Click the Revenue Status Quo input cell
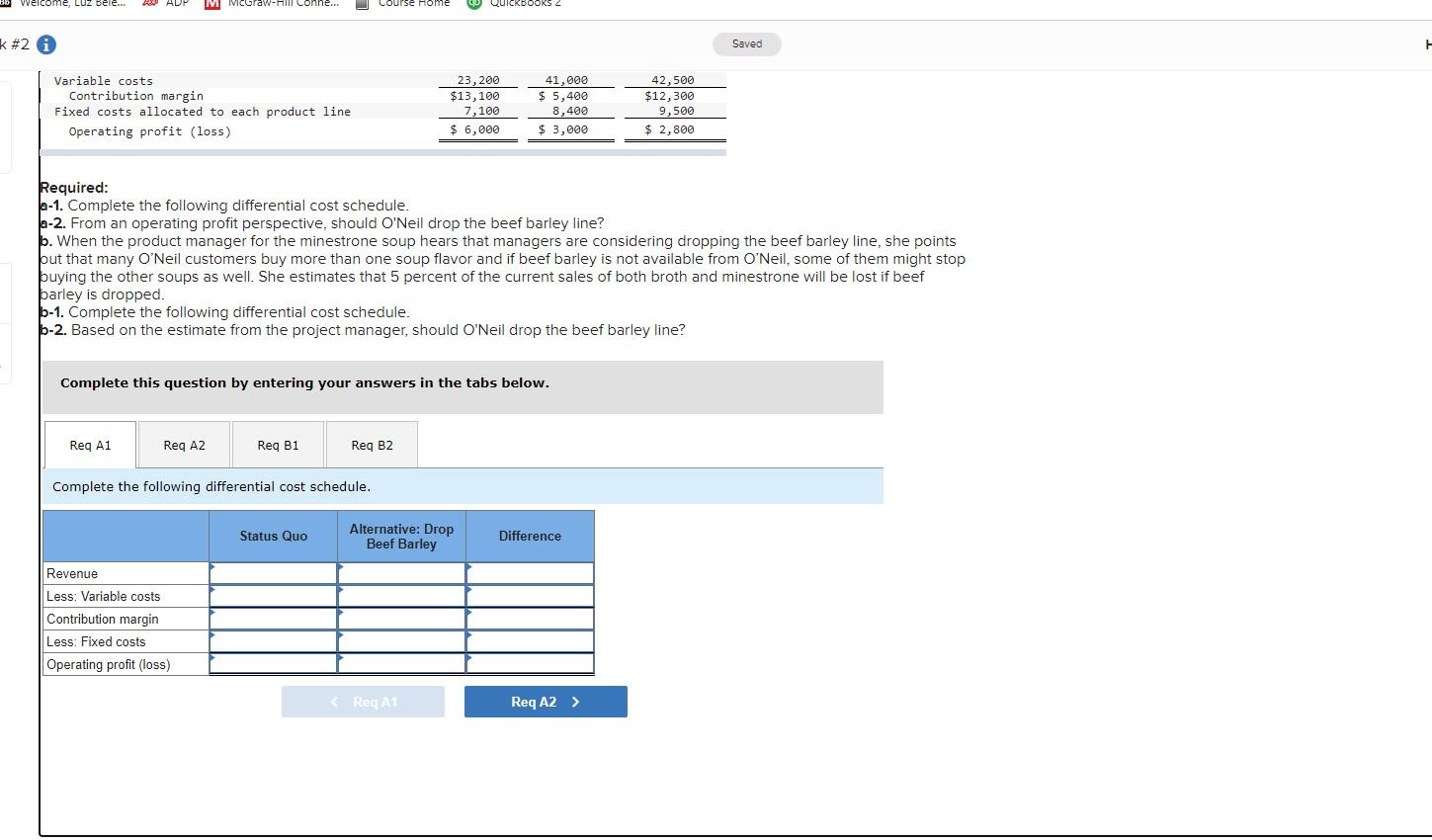Image resolution: width=1432 pixels, height=840 pixels. tap(272, 573)
